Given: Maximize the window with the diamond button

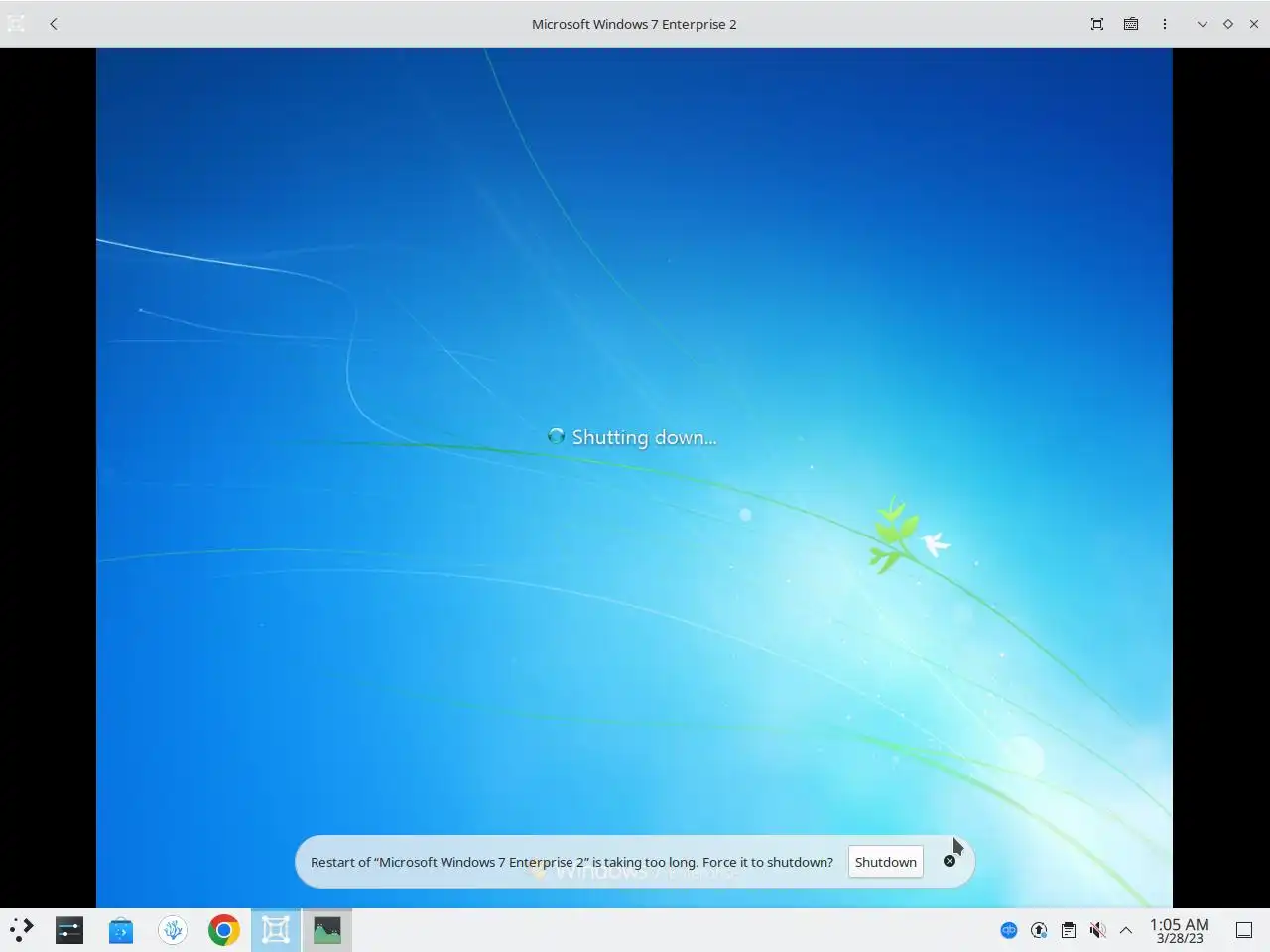Looking at the screenshot, I should point(1228,24).
